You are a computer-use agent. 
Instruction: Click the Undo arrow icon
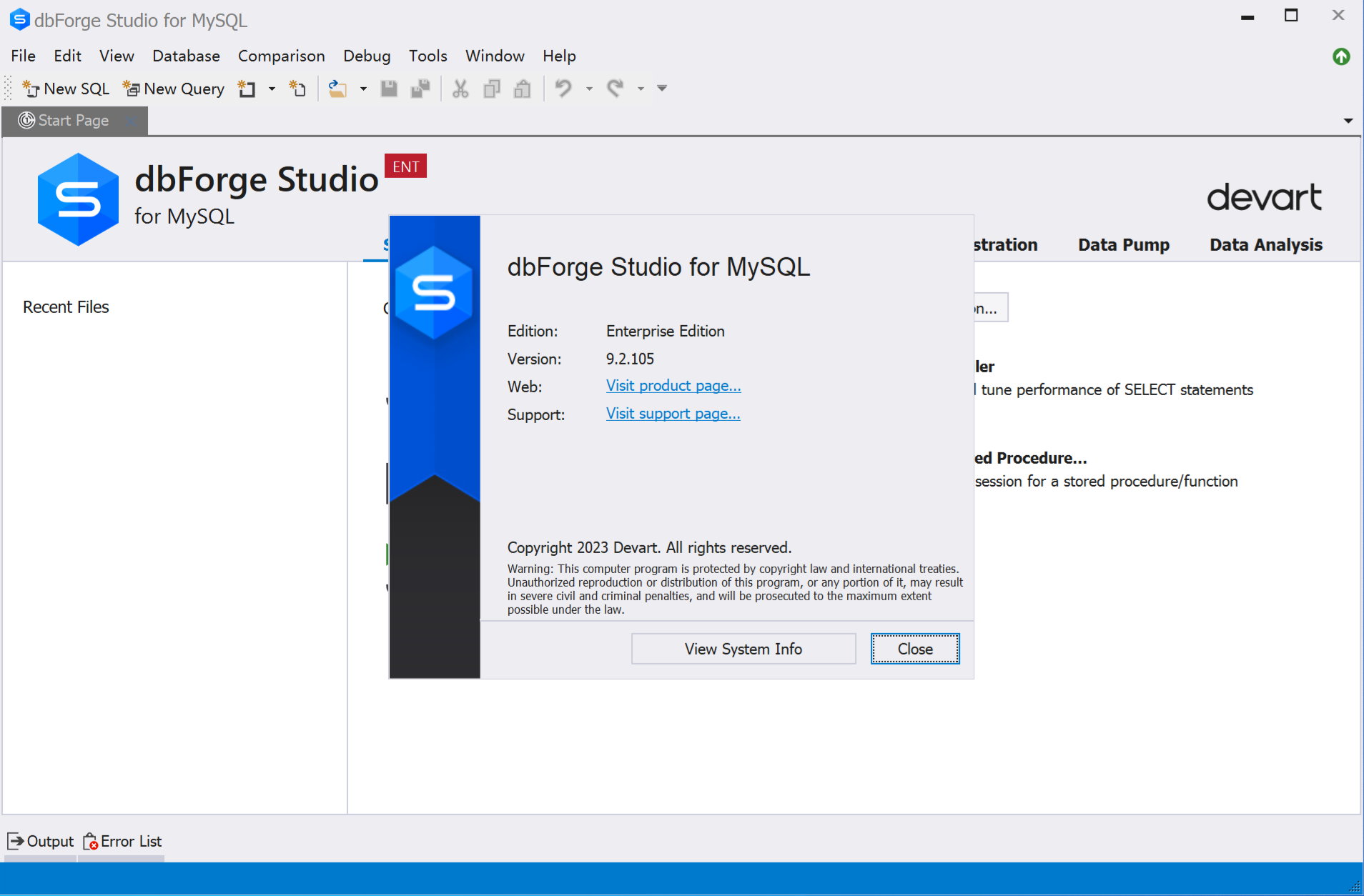(563, 89)
